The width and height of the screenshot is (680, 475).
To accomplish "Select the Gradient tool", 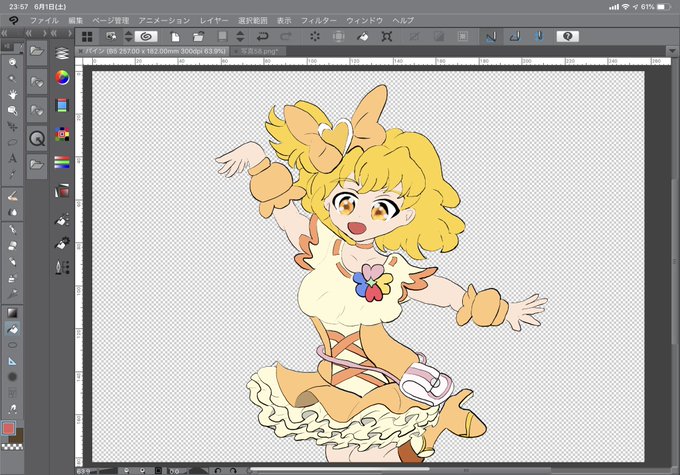I will coord(13,313).
